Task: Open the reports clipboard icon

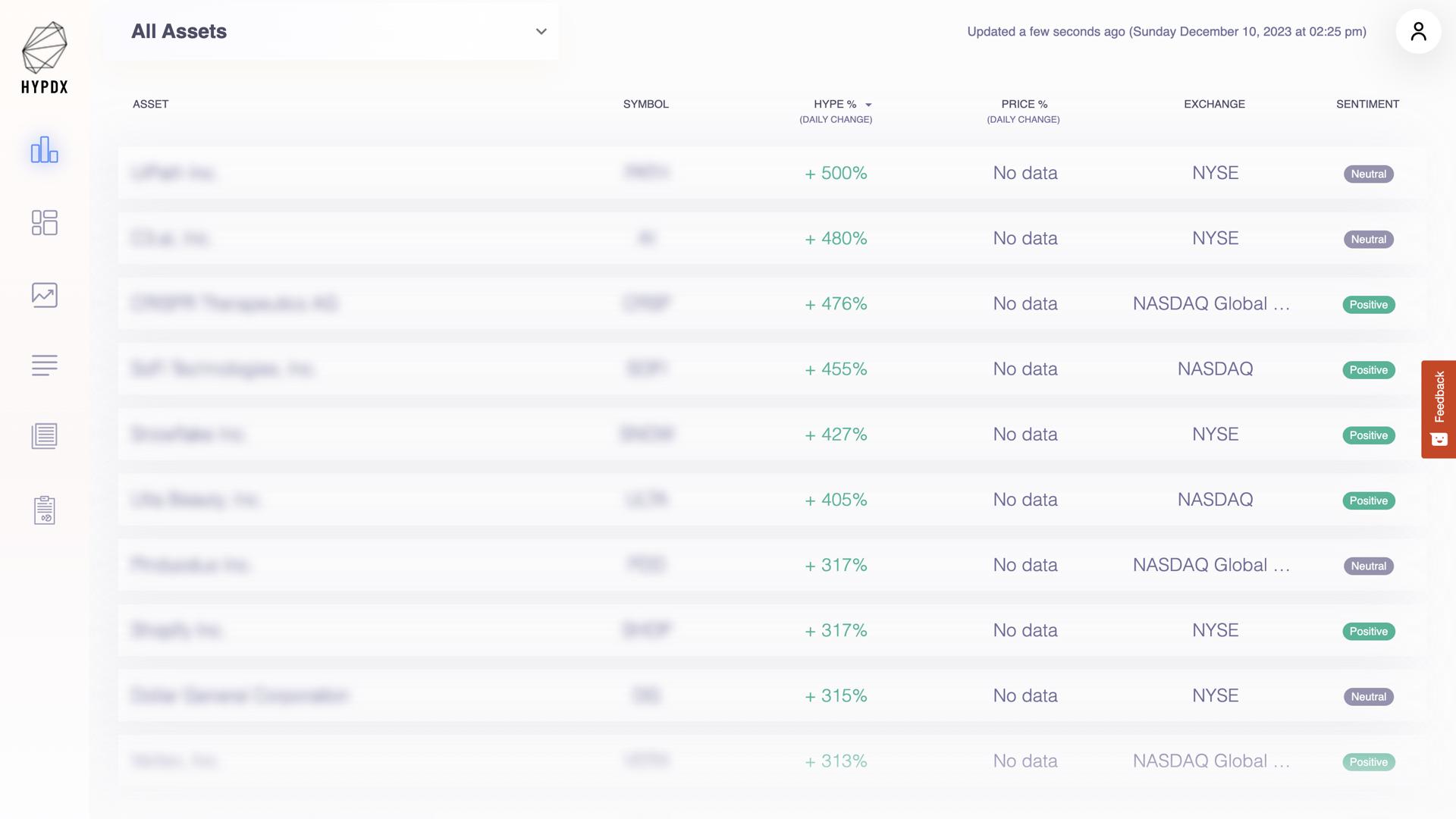Action: [44, 510]
